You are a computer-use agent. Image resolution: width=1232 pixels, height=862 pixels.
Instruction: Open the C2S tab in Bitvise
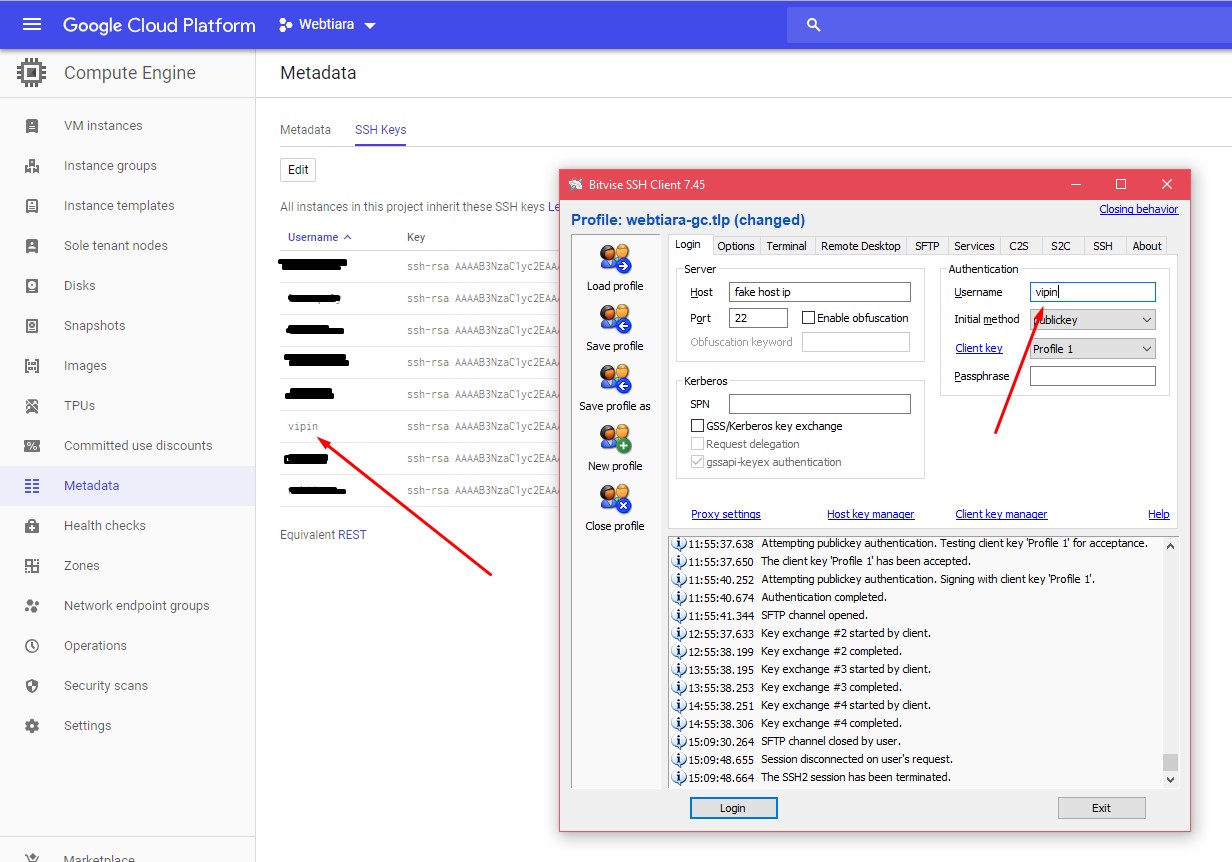pyautogui.click(x=1019, y=246)
